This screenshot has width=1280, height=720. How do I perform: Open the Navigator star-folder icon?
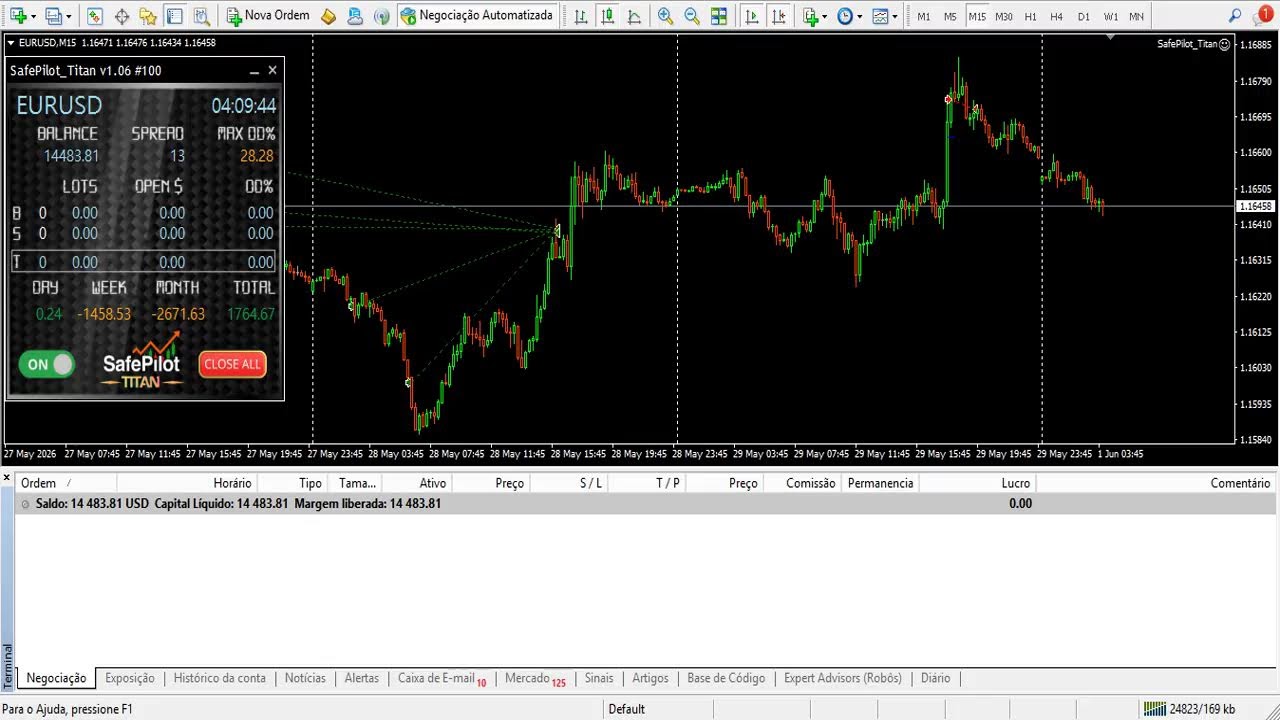coord(148,16)
